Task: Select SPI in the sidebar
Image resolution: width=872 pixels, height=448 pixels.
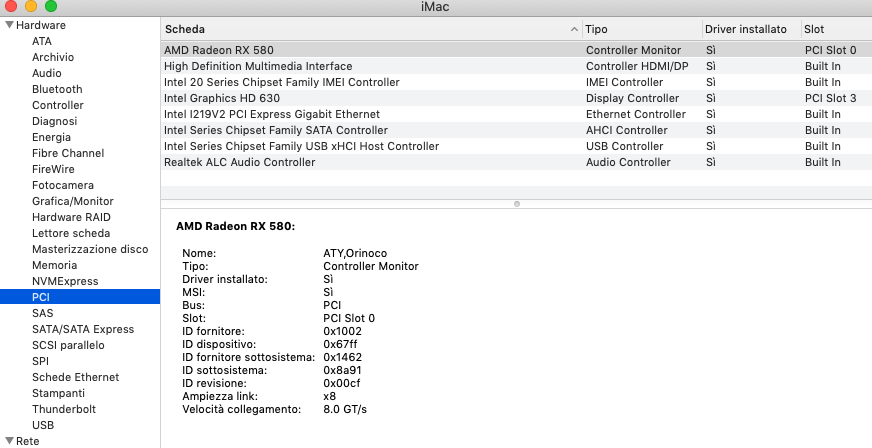Action: pos(41,361)
